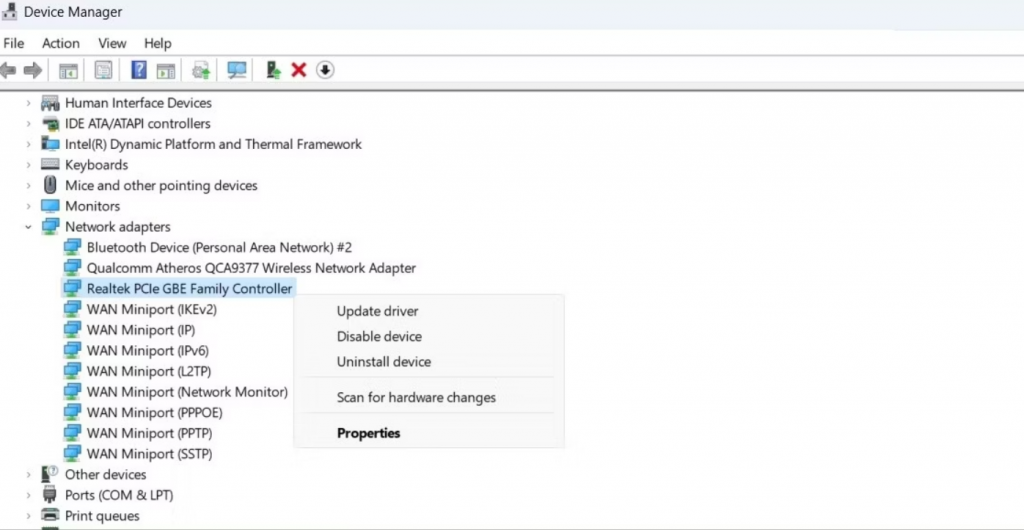Expand the Human Interface Devices node

28,103
